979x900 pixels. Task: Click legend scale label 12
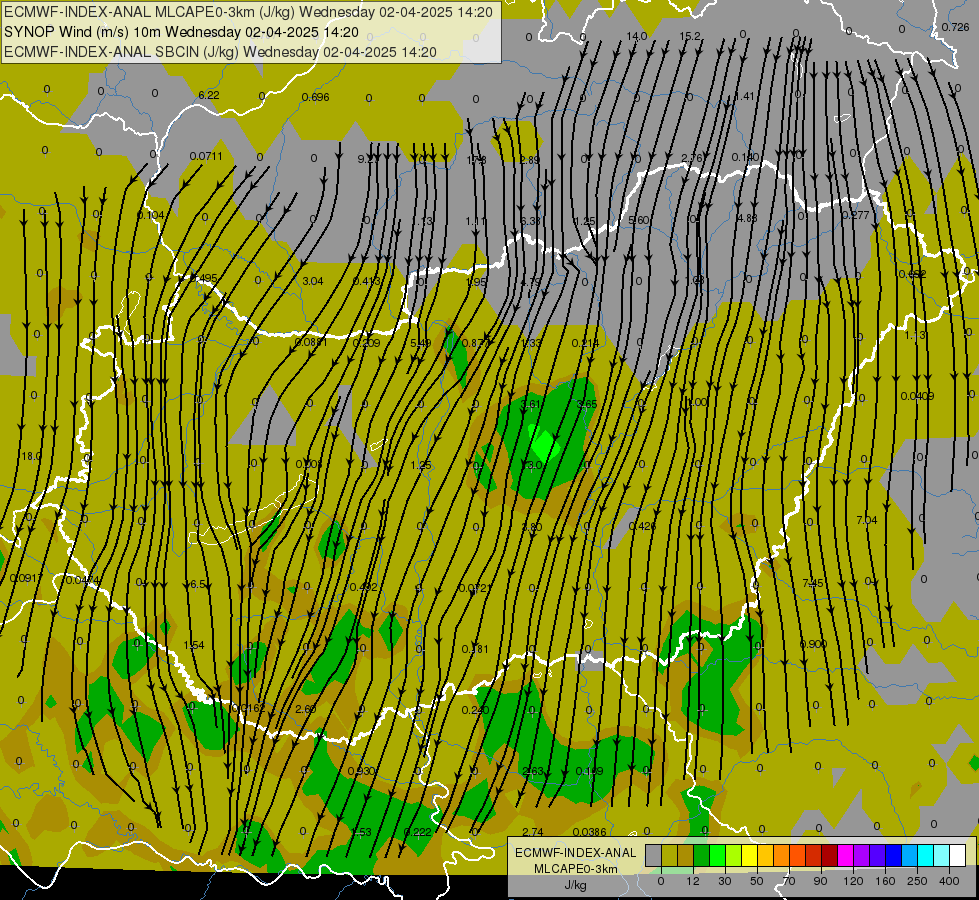click(693, 881)
